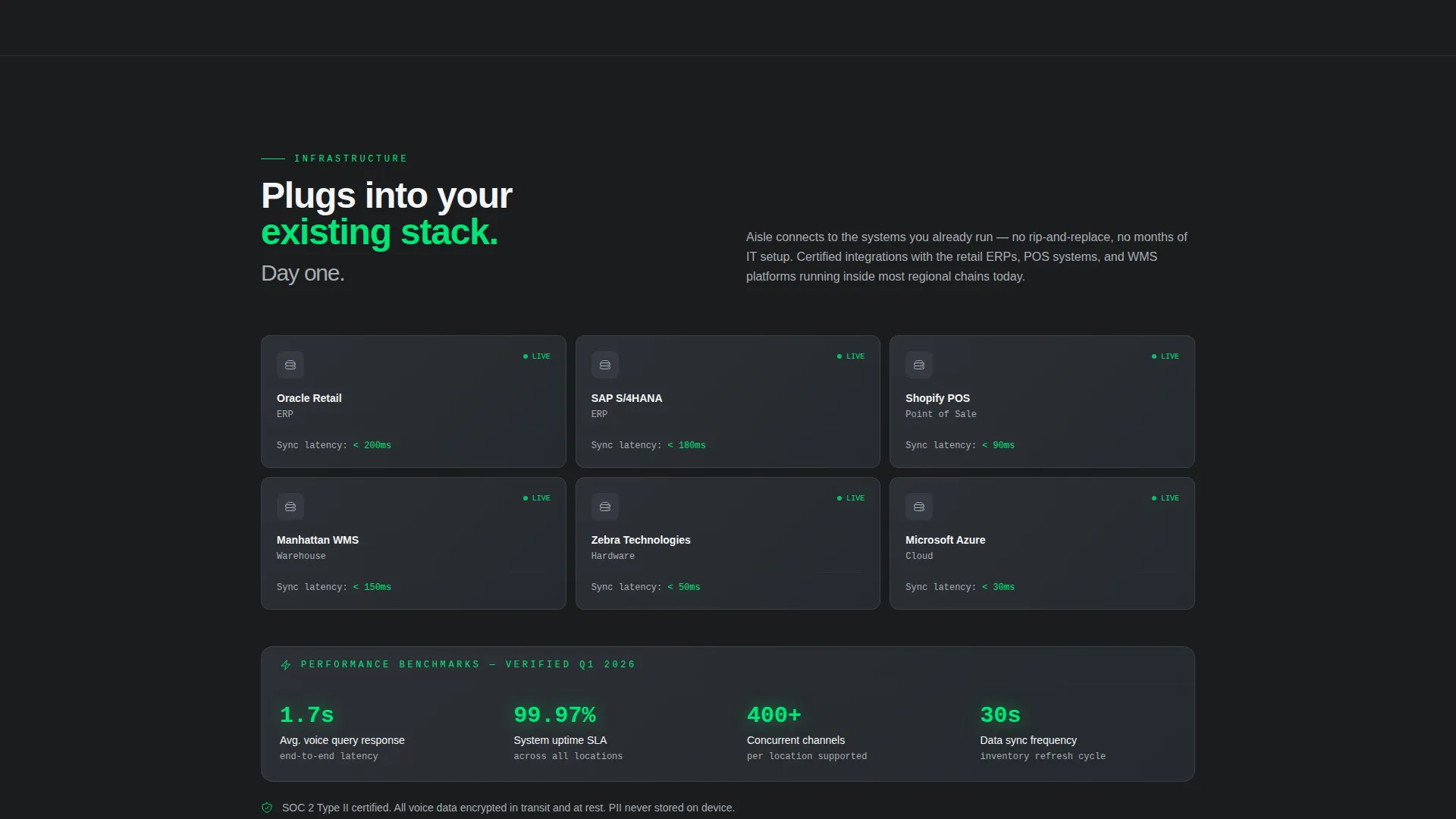Click the 1.7s benchmark figure
Image resolution: width=1456 pixels, height=819 pixels.
pyautogui.click(x=307, y=715)
